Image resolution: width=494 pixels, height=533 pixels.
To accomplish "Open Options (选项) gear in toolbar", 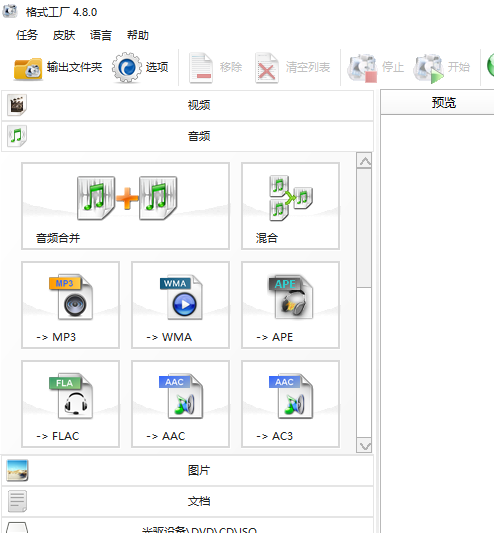I will point(140,68).
